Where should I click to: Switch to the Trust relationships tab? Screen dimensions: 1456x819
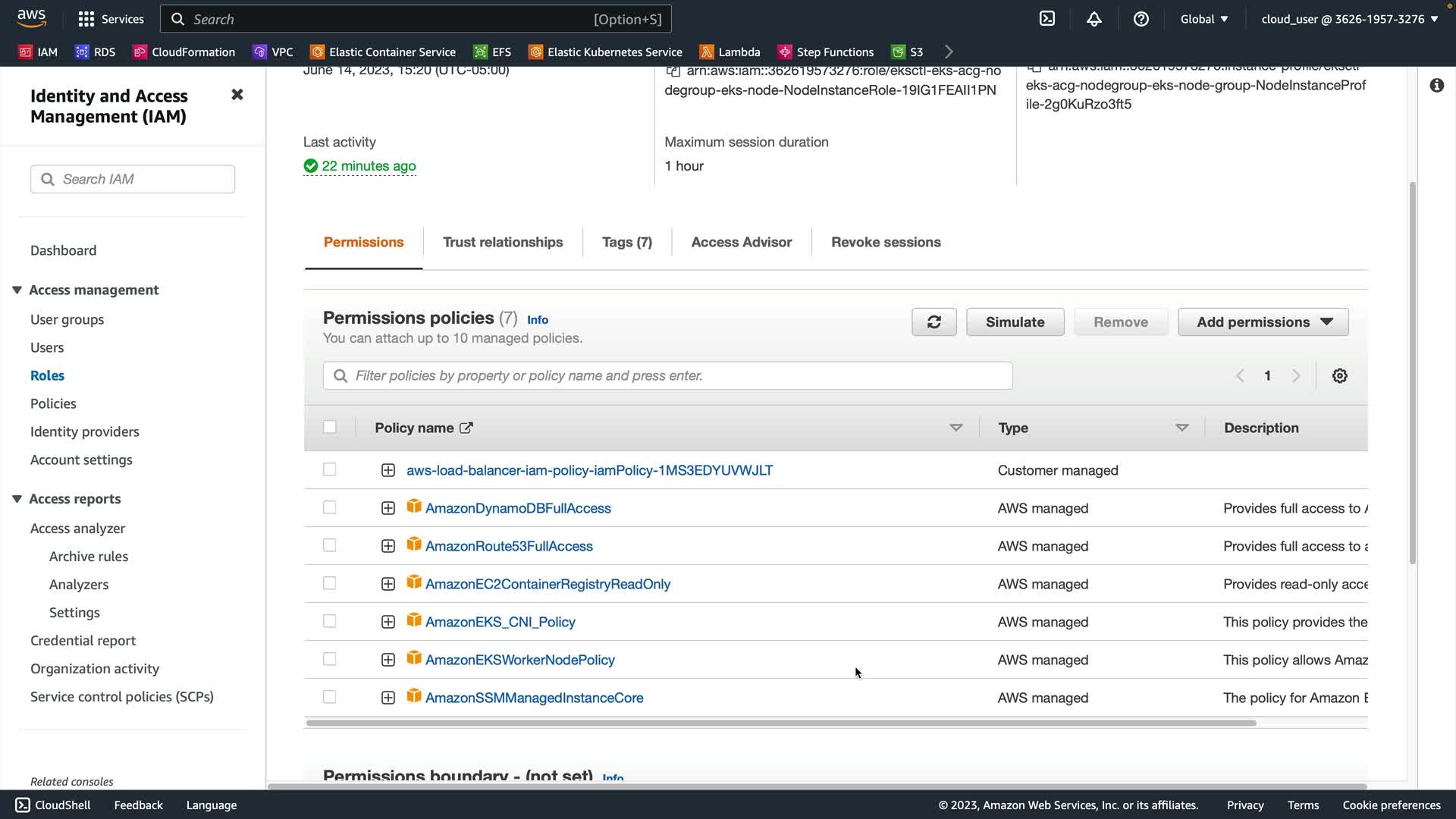502,242
